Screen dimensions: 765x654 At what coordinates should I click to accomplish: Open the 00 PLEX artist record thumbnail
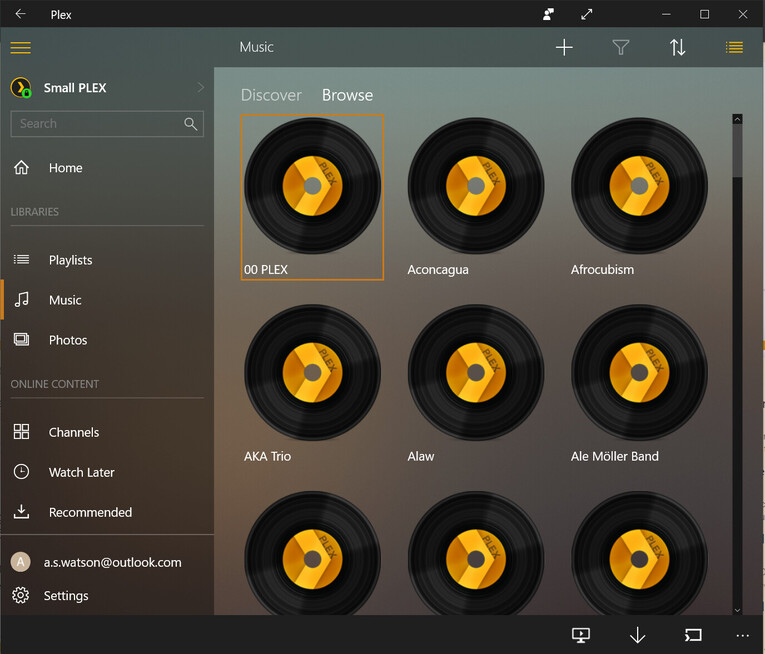click(312, 185)
